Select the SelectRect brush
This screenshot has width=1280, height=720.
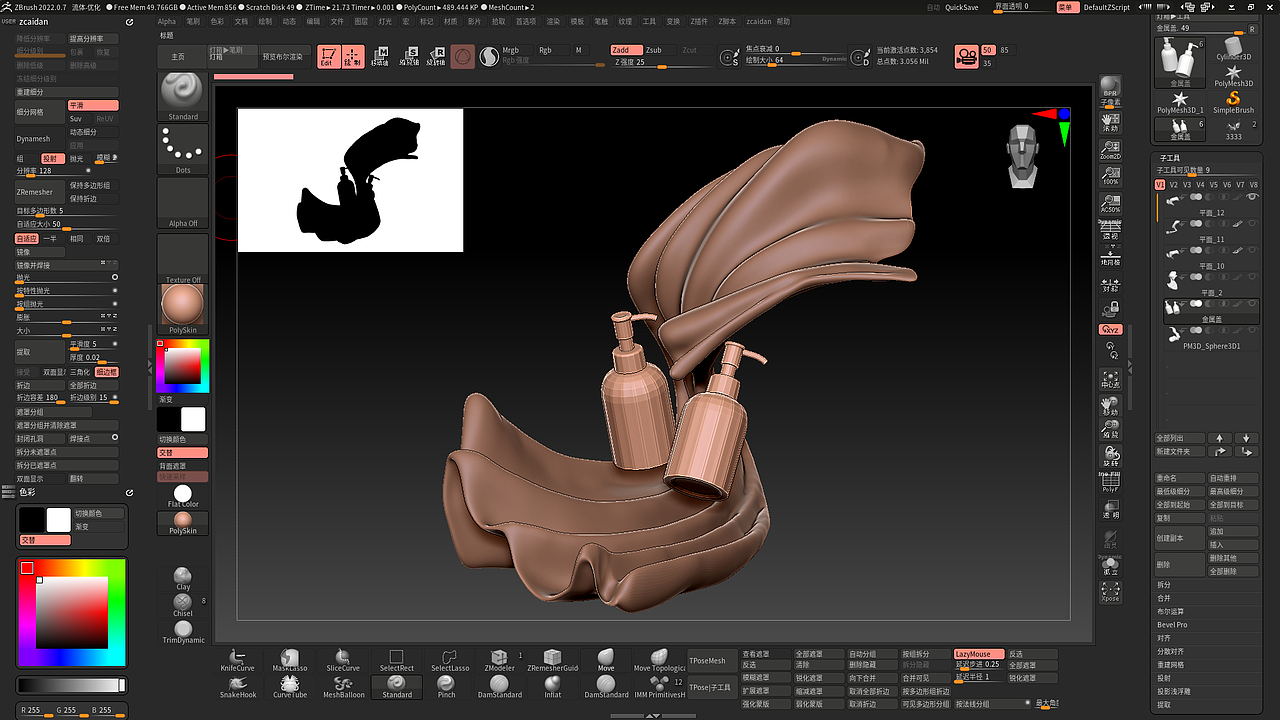(x=396, y=660)
